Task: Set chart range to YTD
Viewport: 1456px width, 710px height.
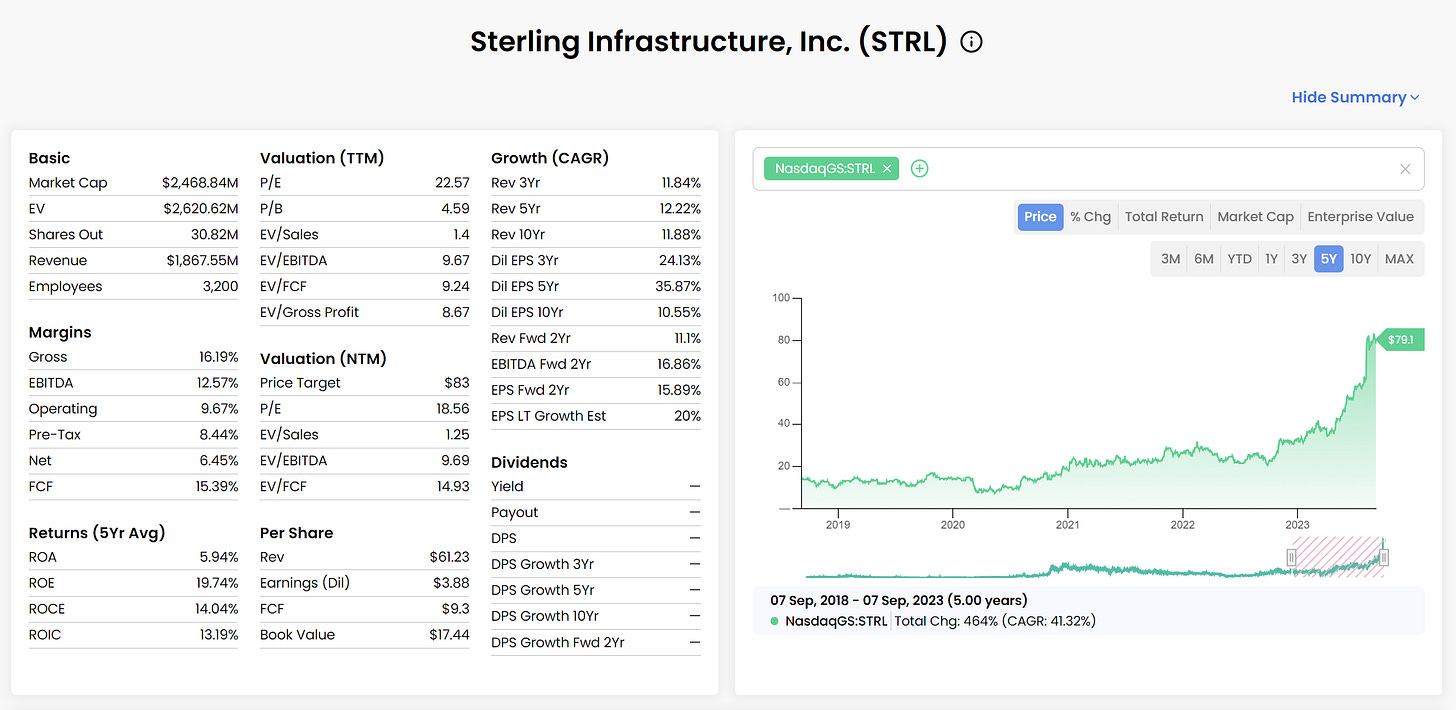Action: (1239, 259)
